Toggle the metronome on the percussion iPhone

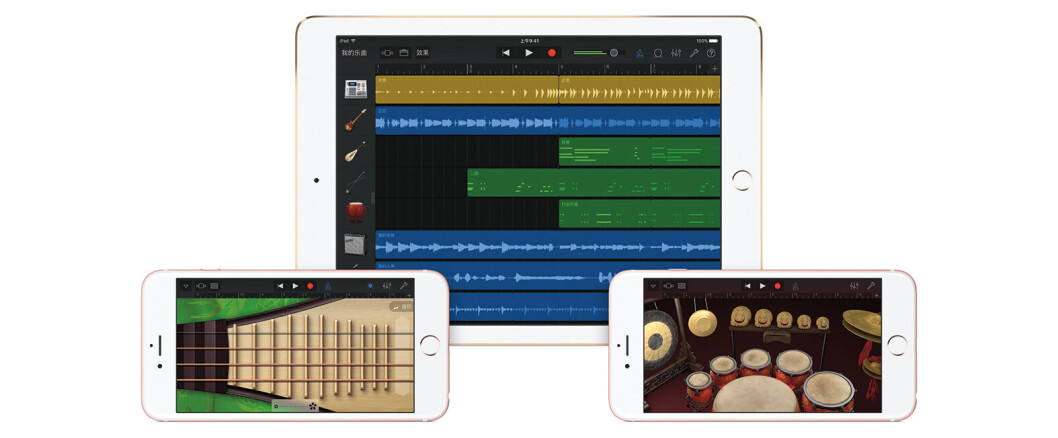tap(795, 286)
